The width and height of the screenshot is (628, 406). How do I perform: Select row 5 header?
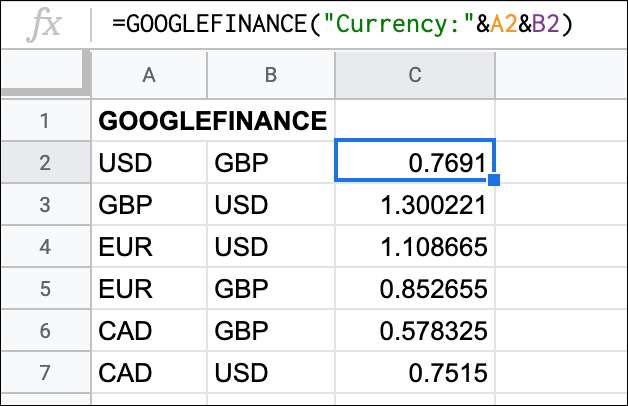point(45,288)
